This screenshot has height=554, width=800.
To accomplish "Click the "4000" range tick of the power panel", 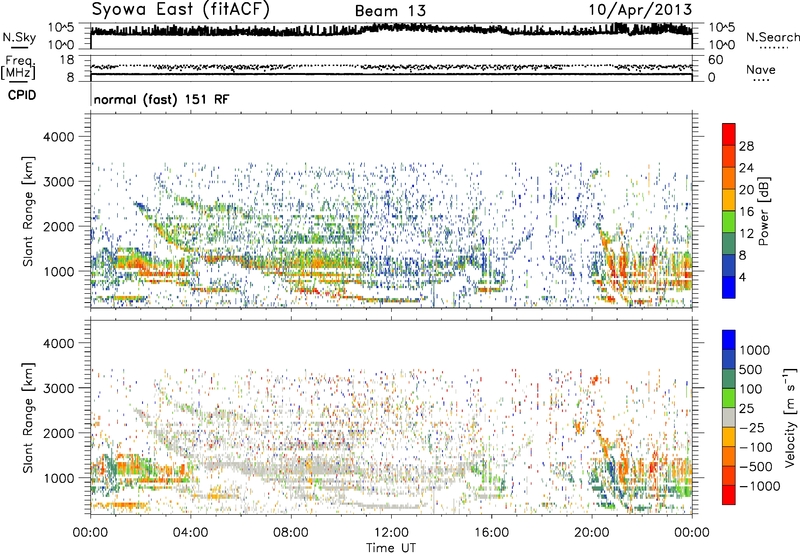I will click(x=58, y=137).
